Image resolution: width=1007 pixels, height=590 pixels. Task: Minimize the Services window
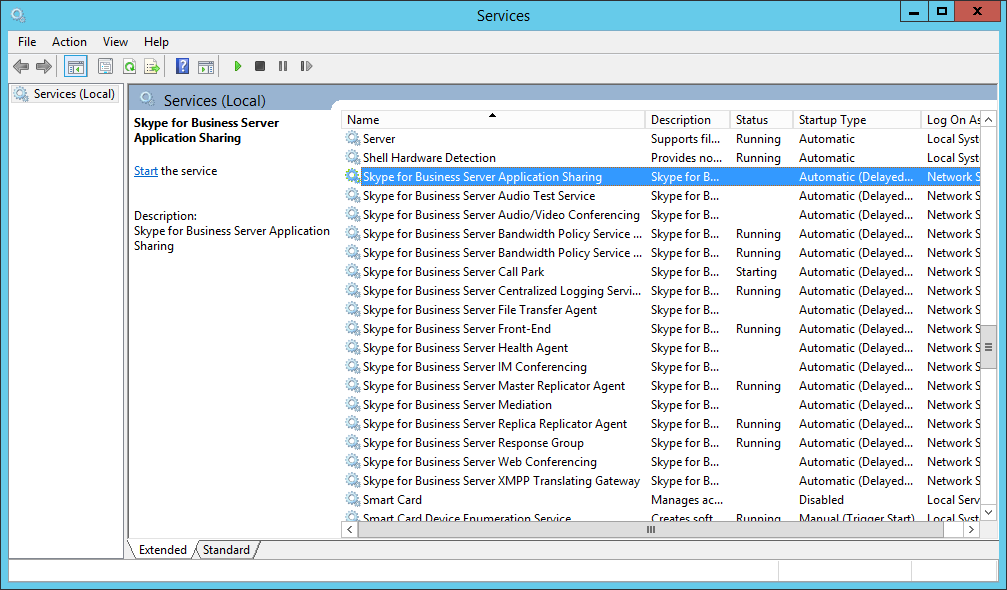pos(914,12)
